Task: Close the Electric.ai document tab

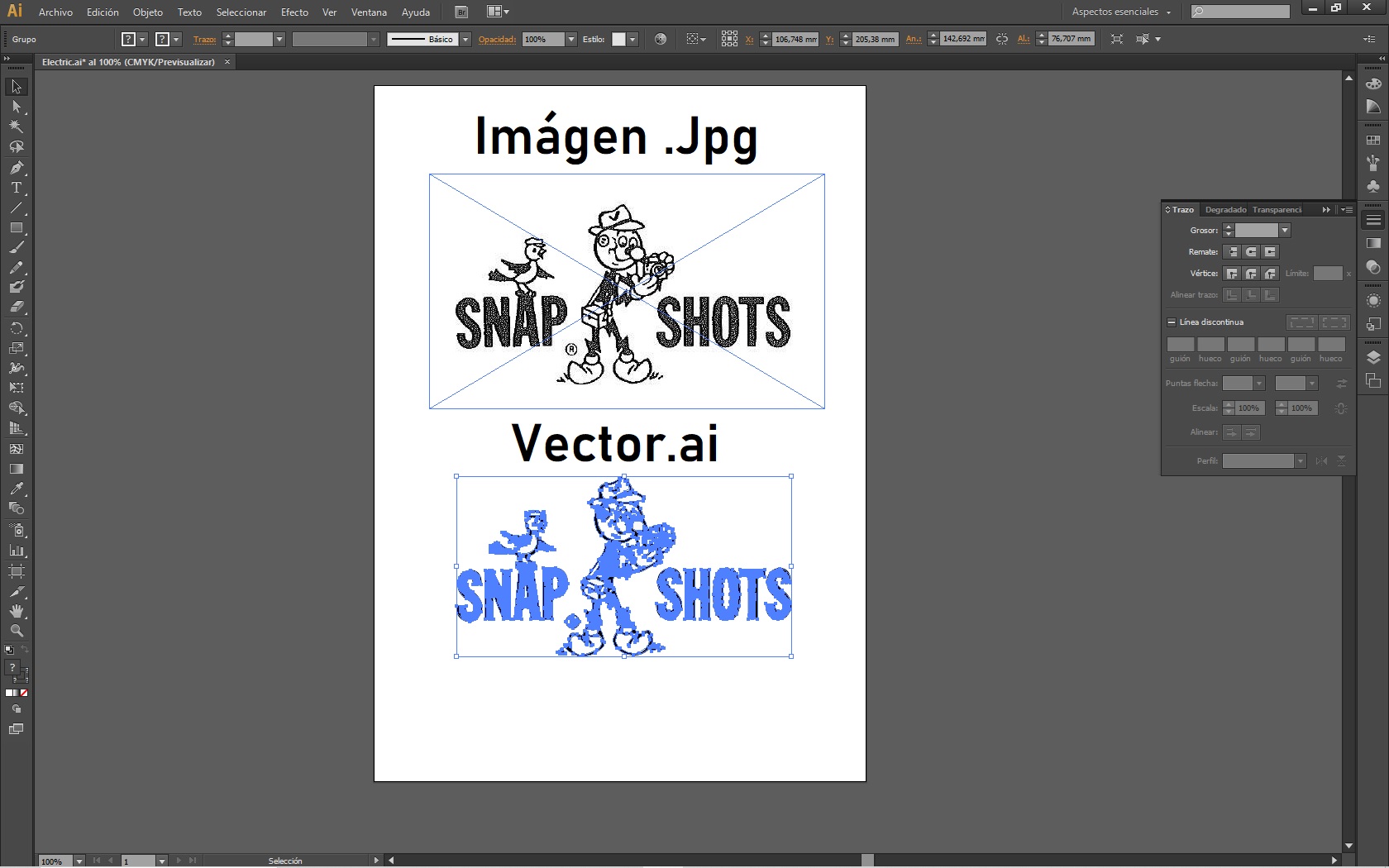Action: click(227, 62)
